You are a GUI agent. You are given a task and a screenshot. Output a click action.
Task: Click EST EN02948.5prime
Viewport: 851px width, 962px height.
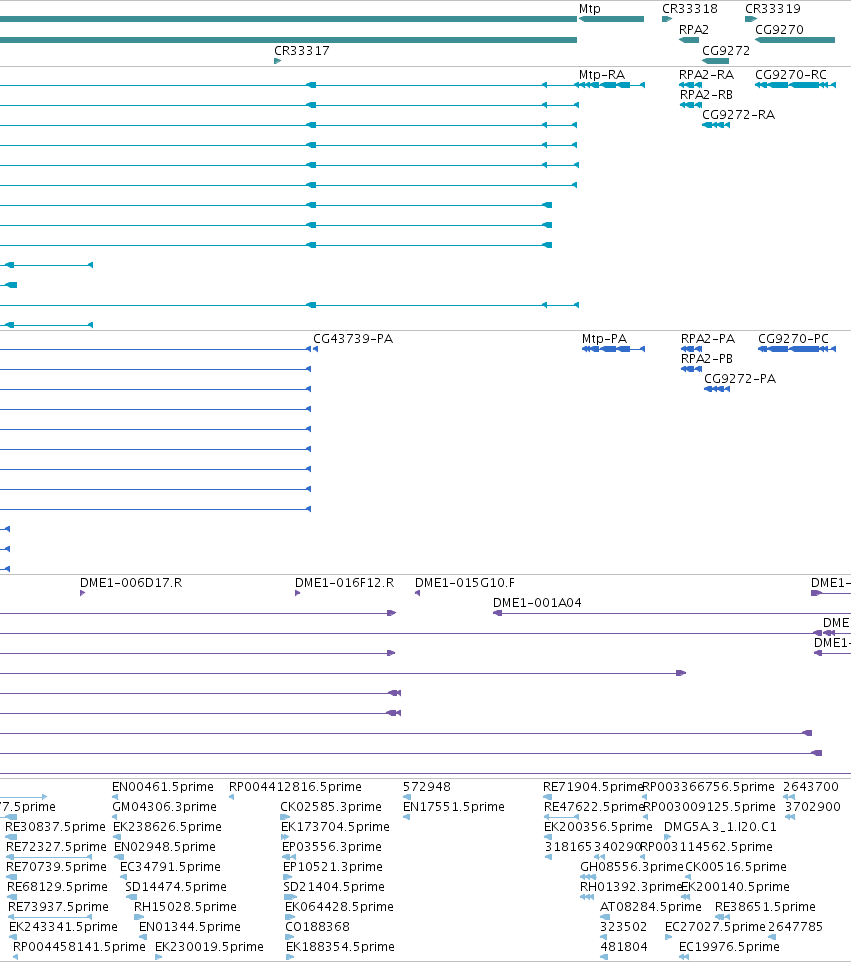164,847
